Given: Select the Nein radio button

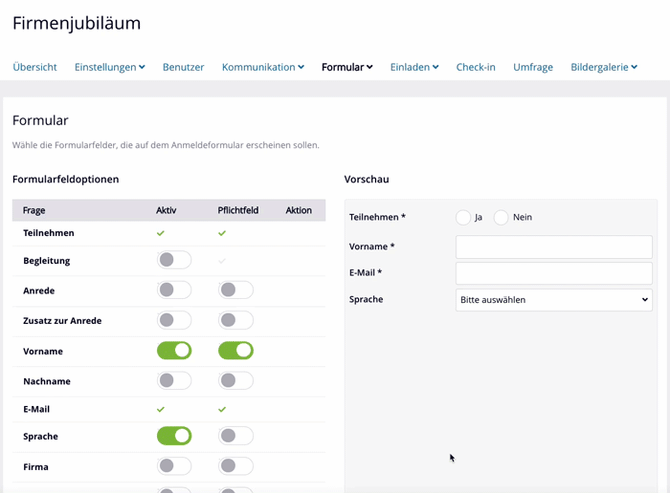Looking at the screenshot, I should tap(501, 217).
